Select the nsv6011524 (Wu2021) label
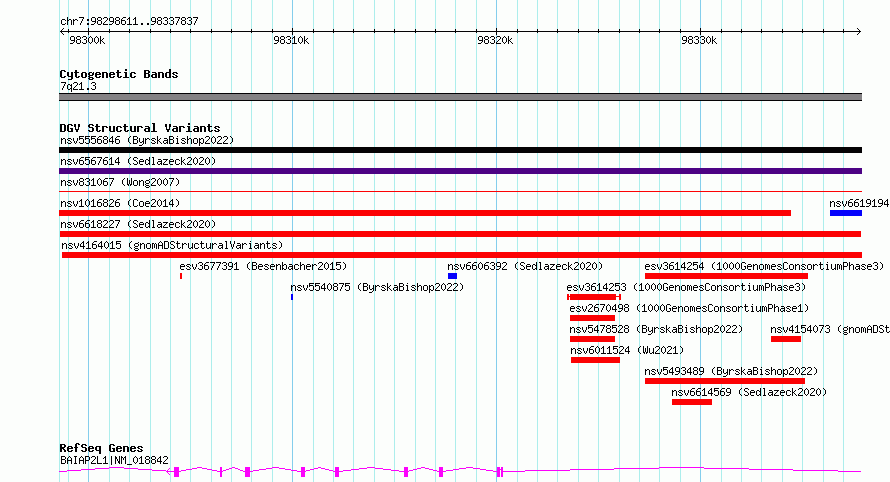 pyautogui.click(x=627, y=350)
